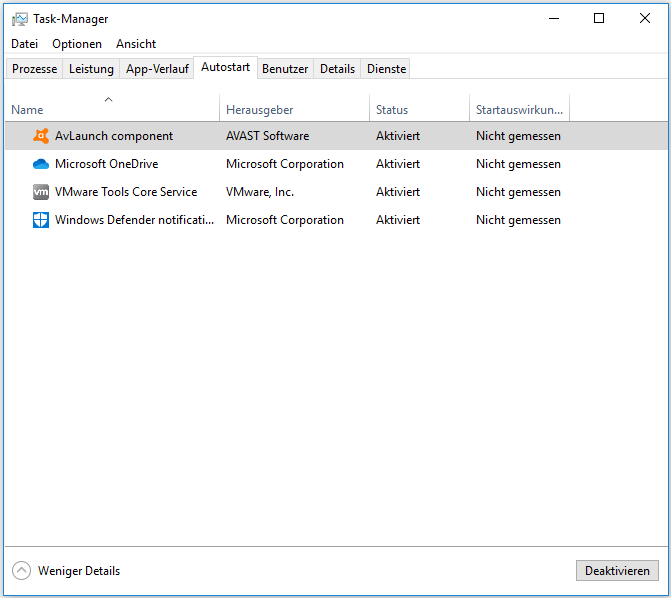
Task: Click Nicht gemessen in the OneDrive row
Action: (x=518, y=164)
